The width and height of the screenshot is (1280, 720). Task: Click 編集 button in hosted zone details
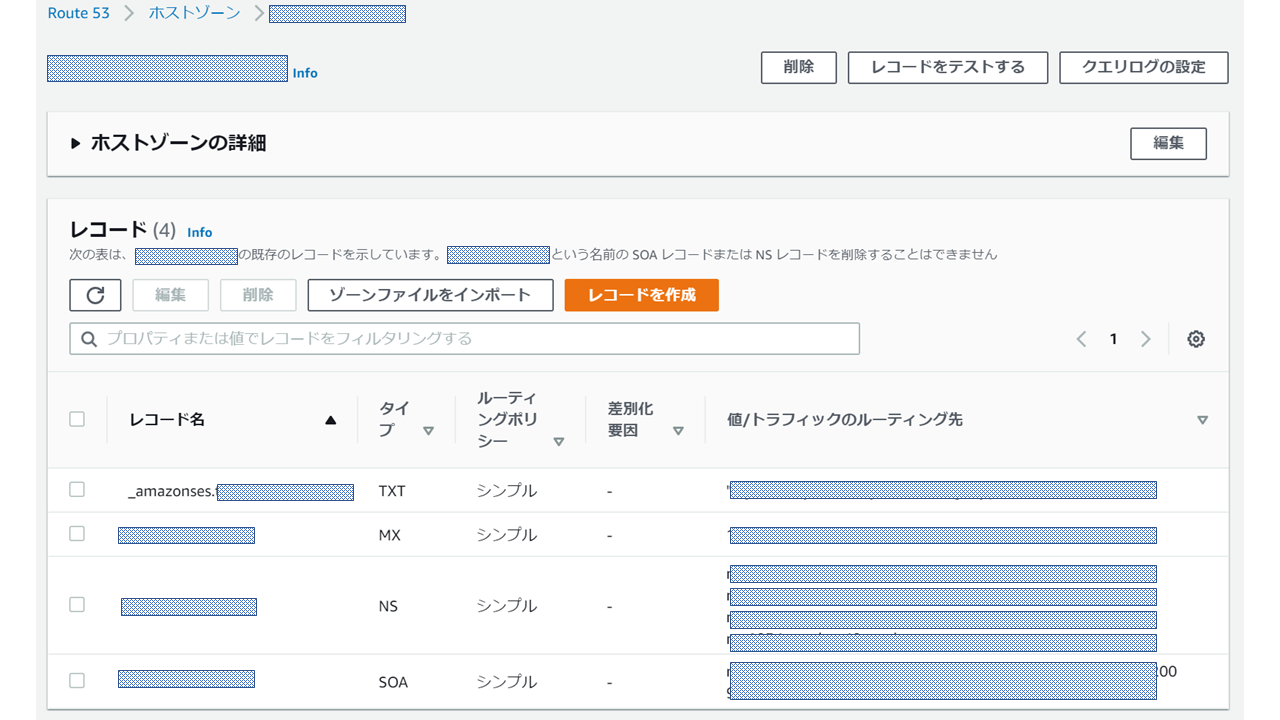tap(1168, 143)
